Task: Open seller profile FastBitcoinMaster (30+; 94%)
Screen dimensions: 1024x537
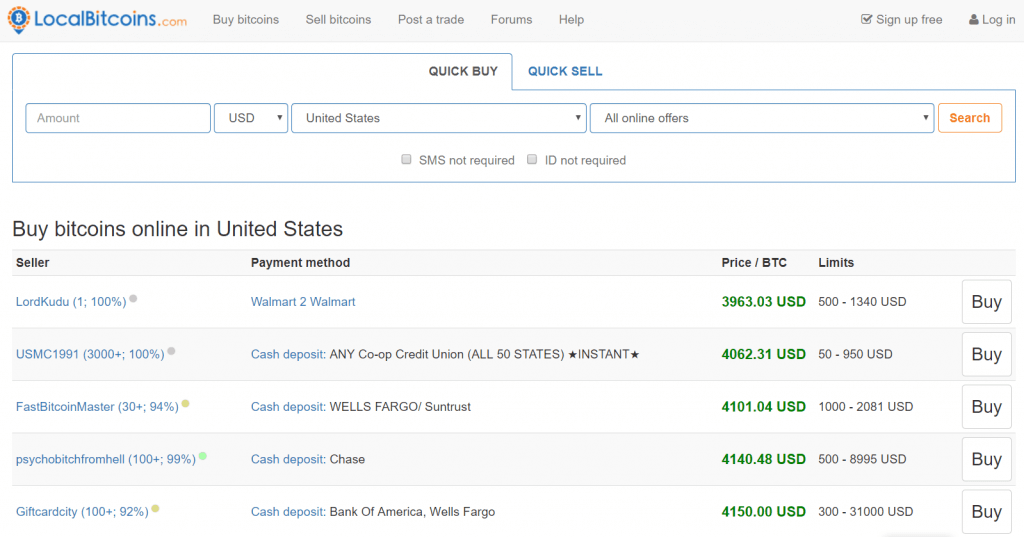Action: pos(97,406)
